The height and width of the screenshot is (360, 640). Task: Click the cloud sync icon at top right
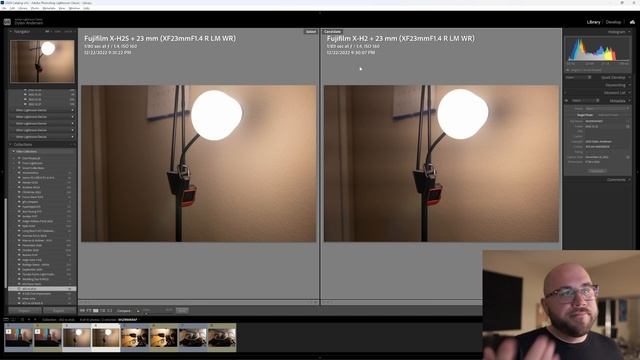tap(632, 22)
